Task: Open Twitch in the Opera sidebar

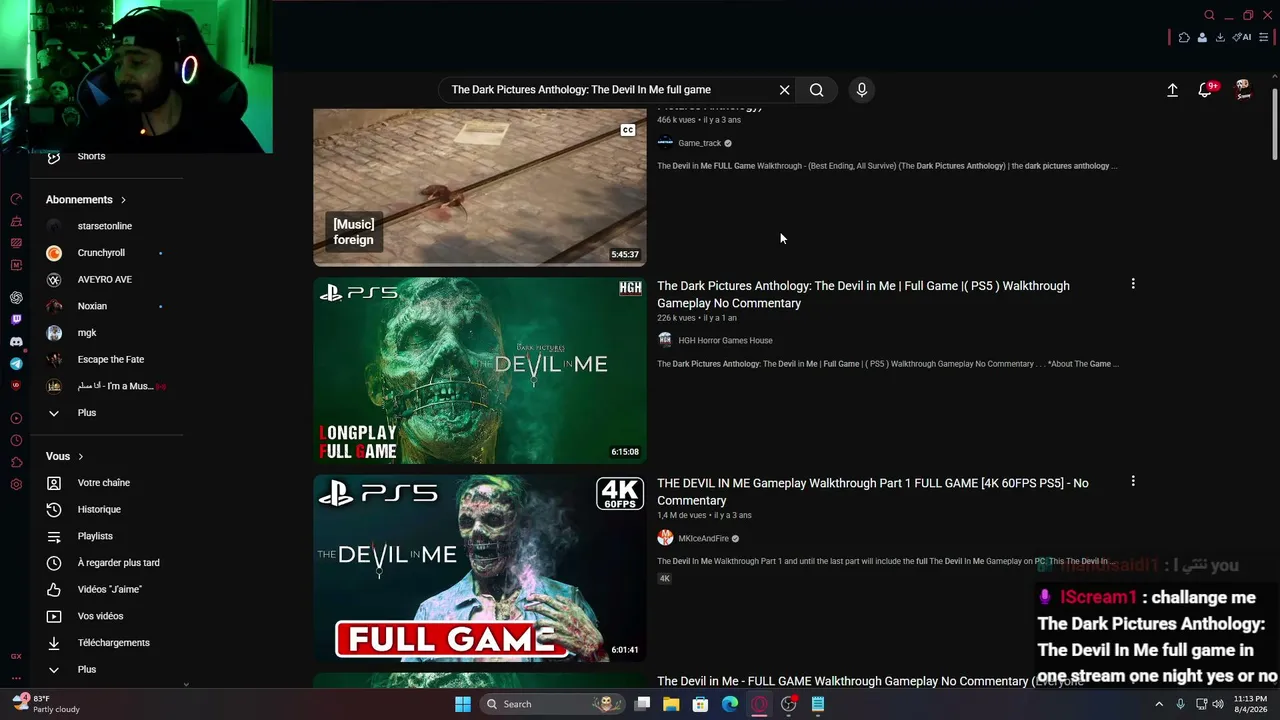Action: click(16, 320)
